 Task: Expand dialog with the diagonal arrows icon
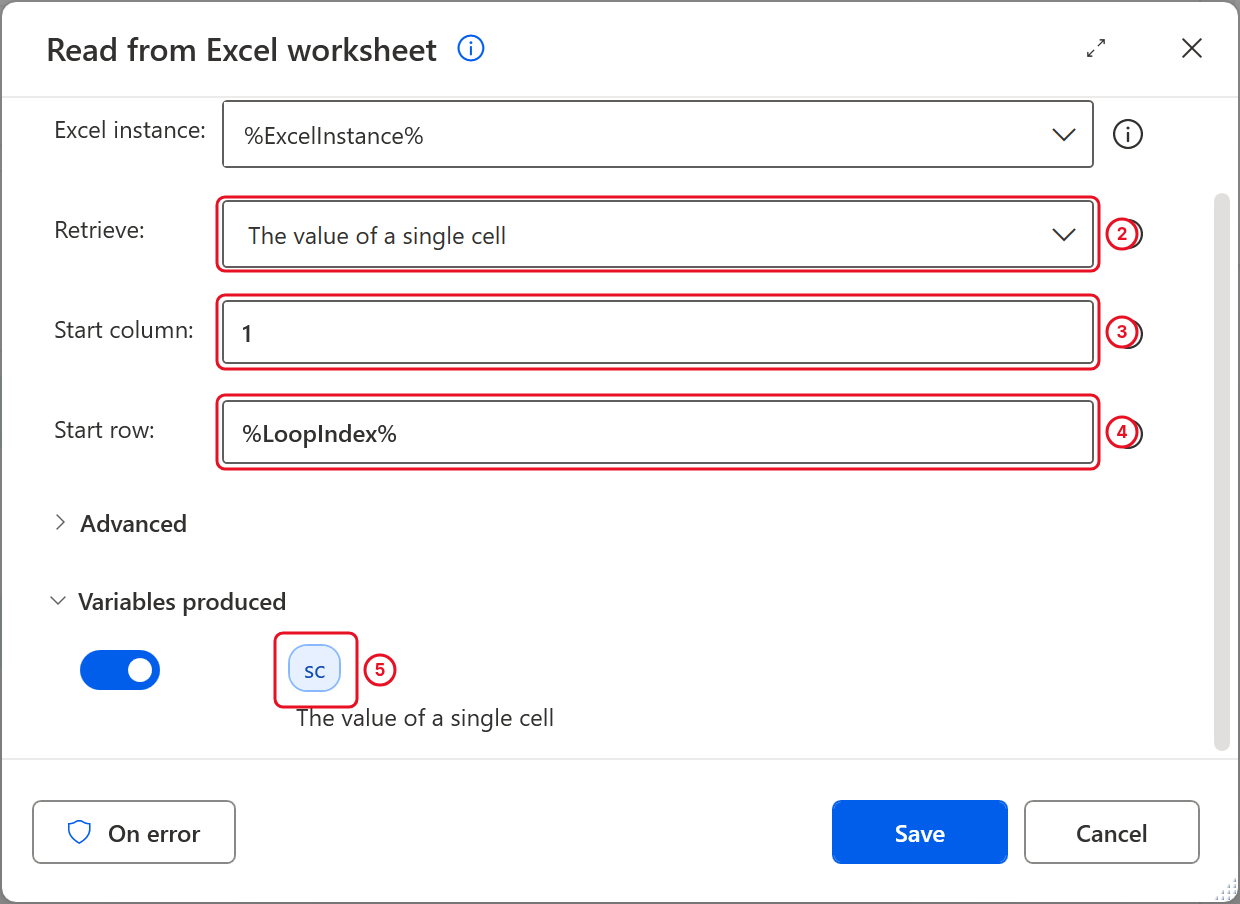click(x=1096, y=48)
